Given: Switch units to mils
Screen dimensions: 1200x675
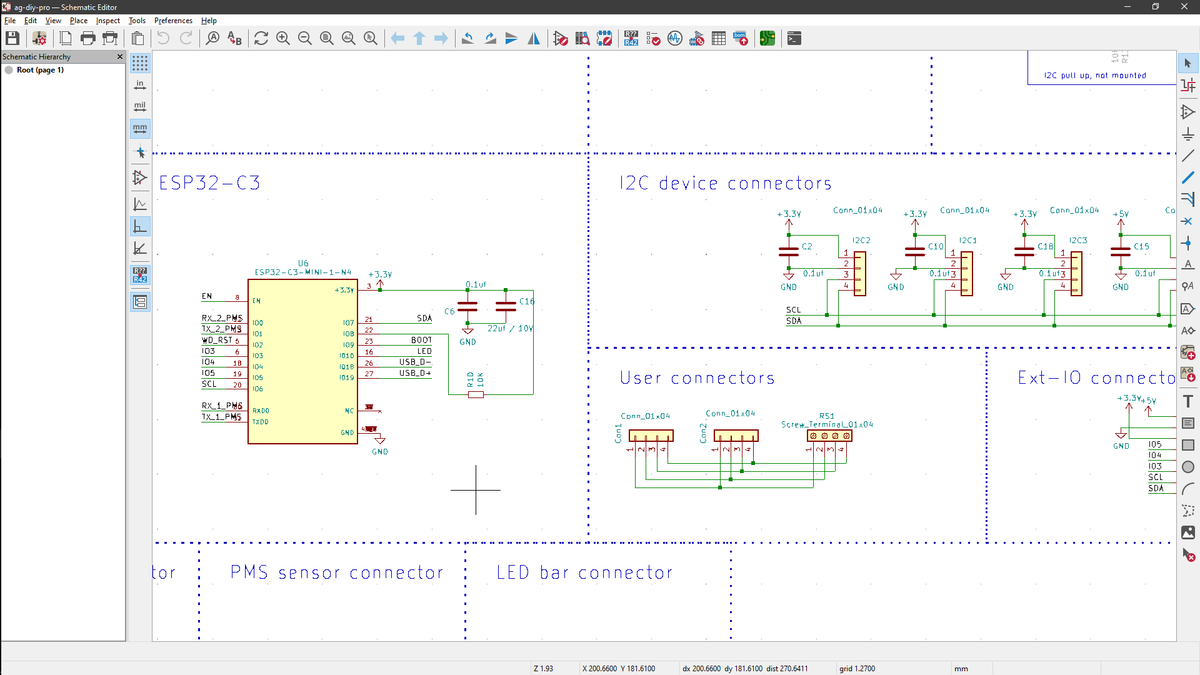Looking at the screenshot, I should (x=140, y=106).
